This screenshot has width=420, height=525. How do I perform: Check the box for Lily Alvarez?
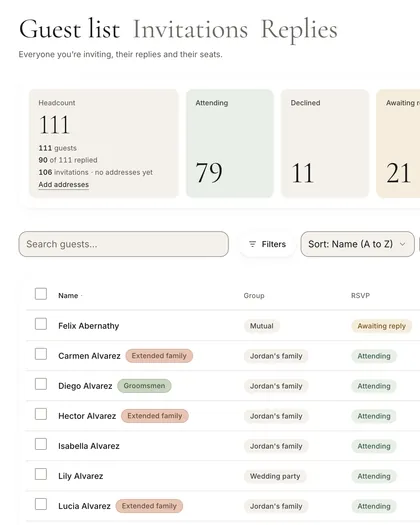click(x=41, y=474)
